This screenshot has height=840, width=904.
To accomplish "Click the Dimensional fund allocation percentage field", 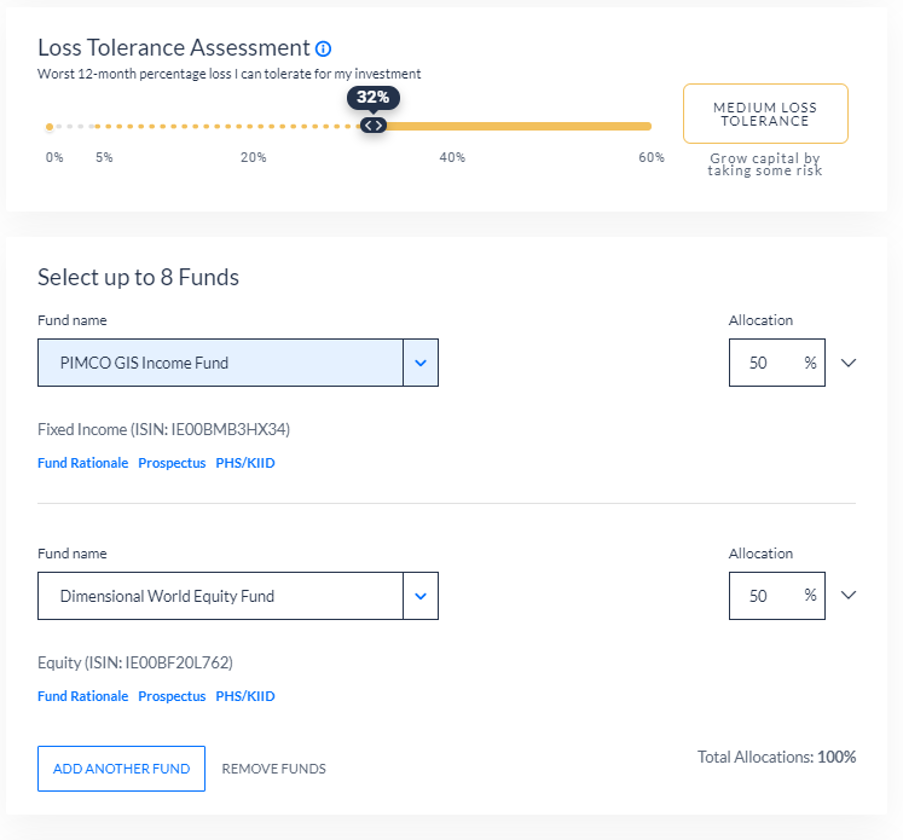I will (x=765, y=596).
